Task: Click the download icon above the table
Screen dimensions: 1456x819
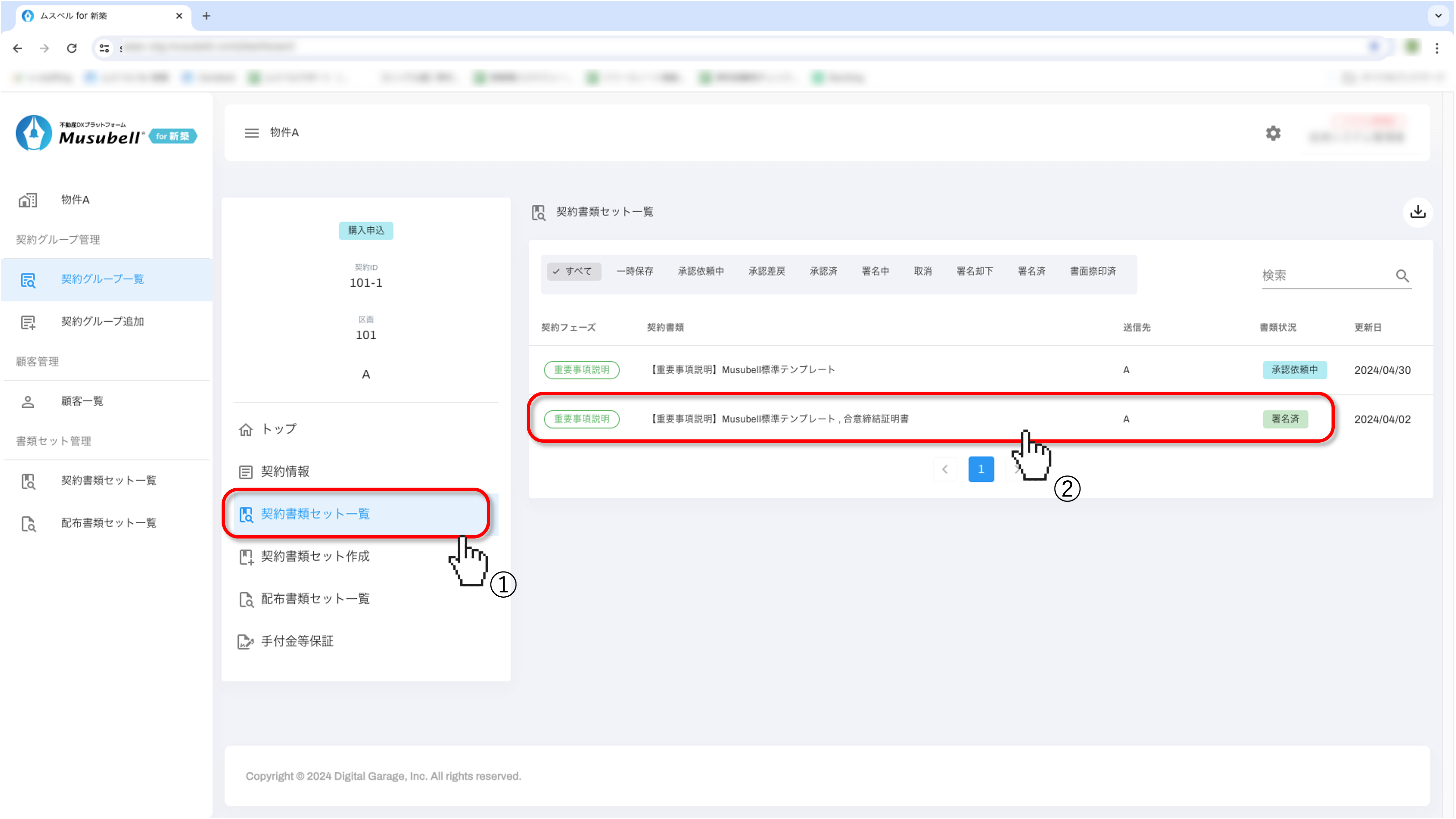Action: coord(1418,212)
